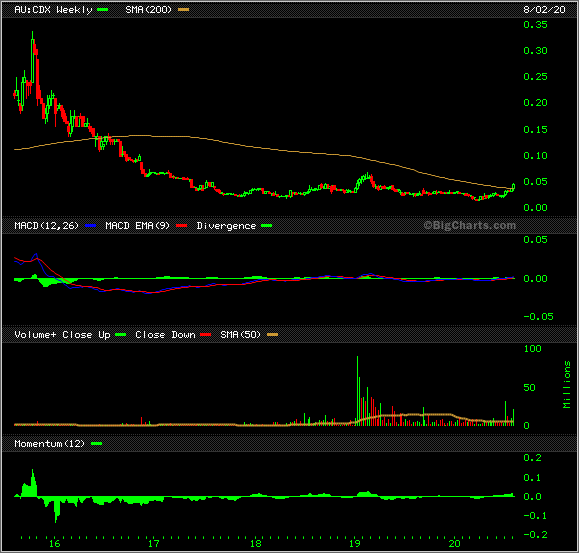579x553 pixels.
Task: Click the 20 year marker on the time axis
Action: tap(455, 544)
